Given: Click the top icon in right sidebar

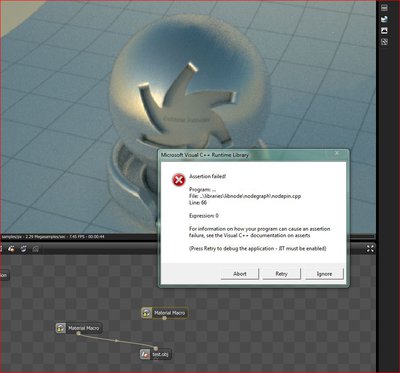Looking at the screenshot, I should point(384,7).
